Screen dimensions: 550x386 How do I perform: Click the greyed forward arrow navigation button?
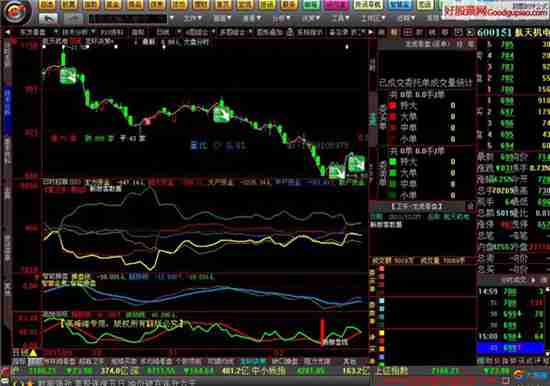coord(73,19)
